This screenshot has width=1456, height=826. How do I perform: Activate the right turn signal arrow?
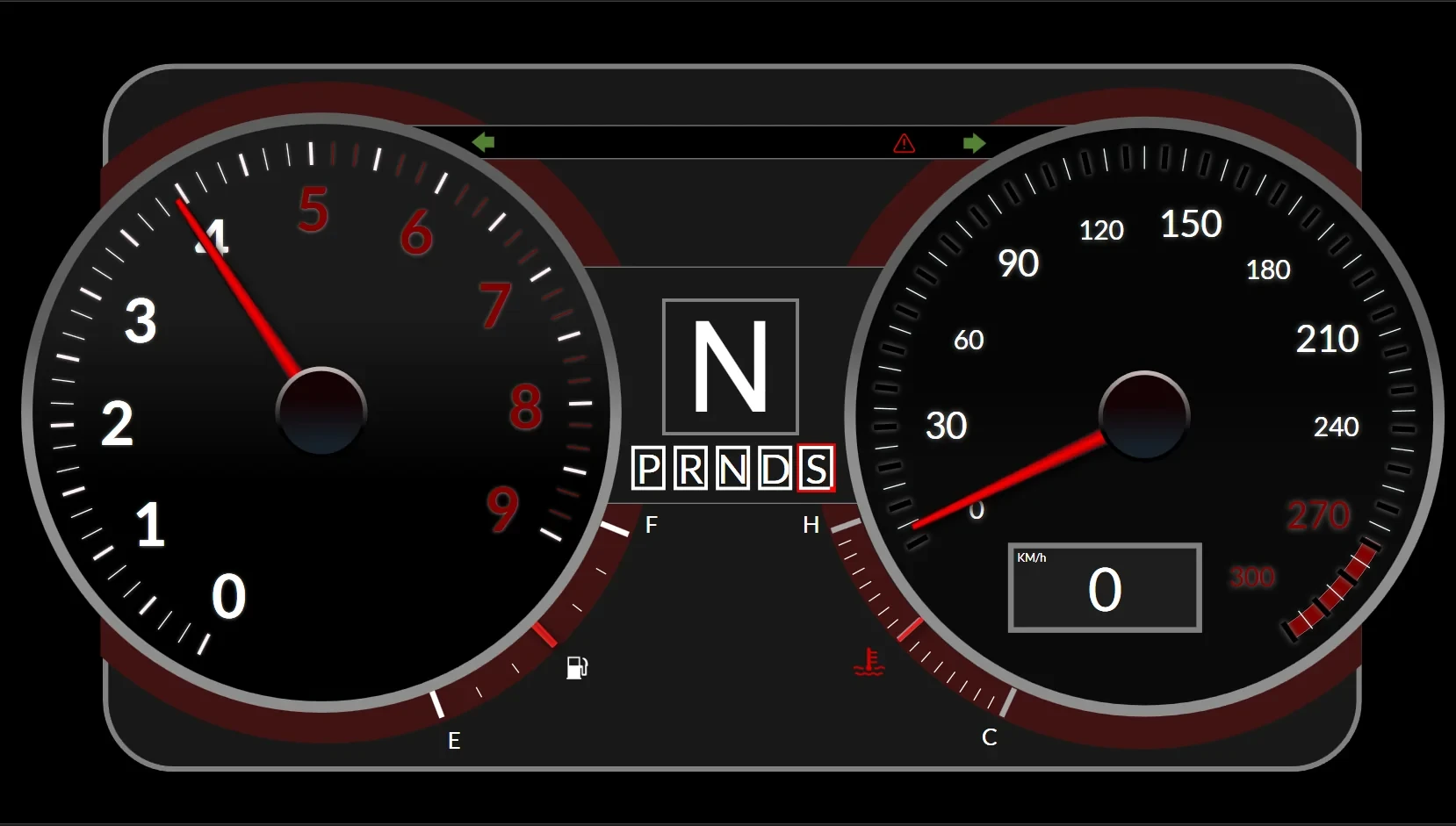974,142
